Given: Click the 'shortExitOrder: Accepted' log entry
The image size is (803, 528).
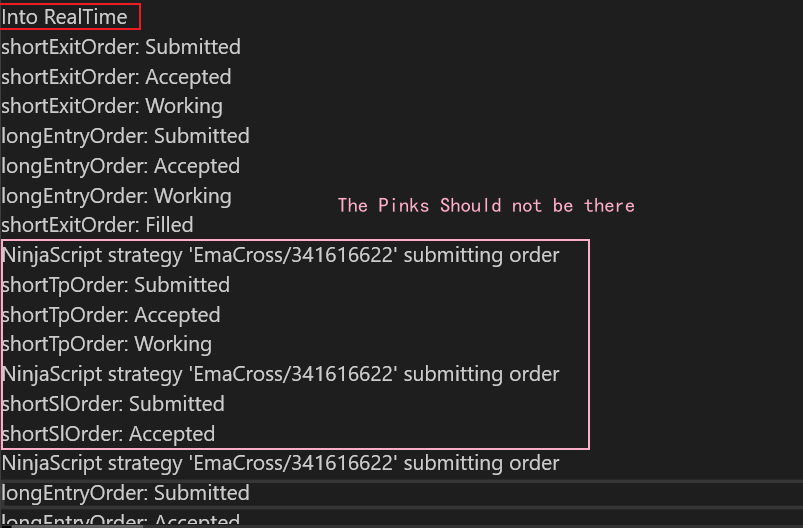Looking at the screenshot, I should tap(116, 77).
